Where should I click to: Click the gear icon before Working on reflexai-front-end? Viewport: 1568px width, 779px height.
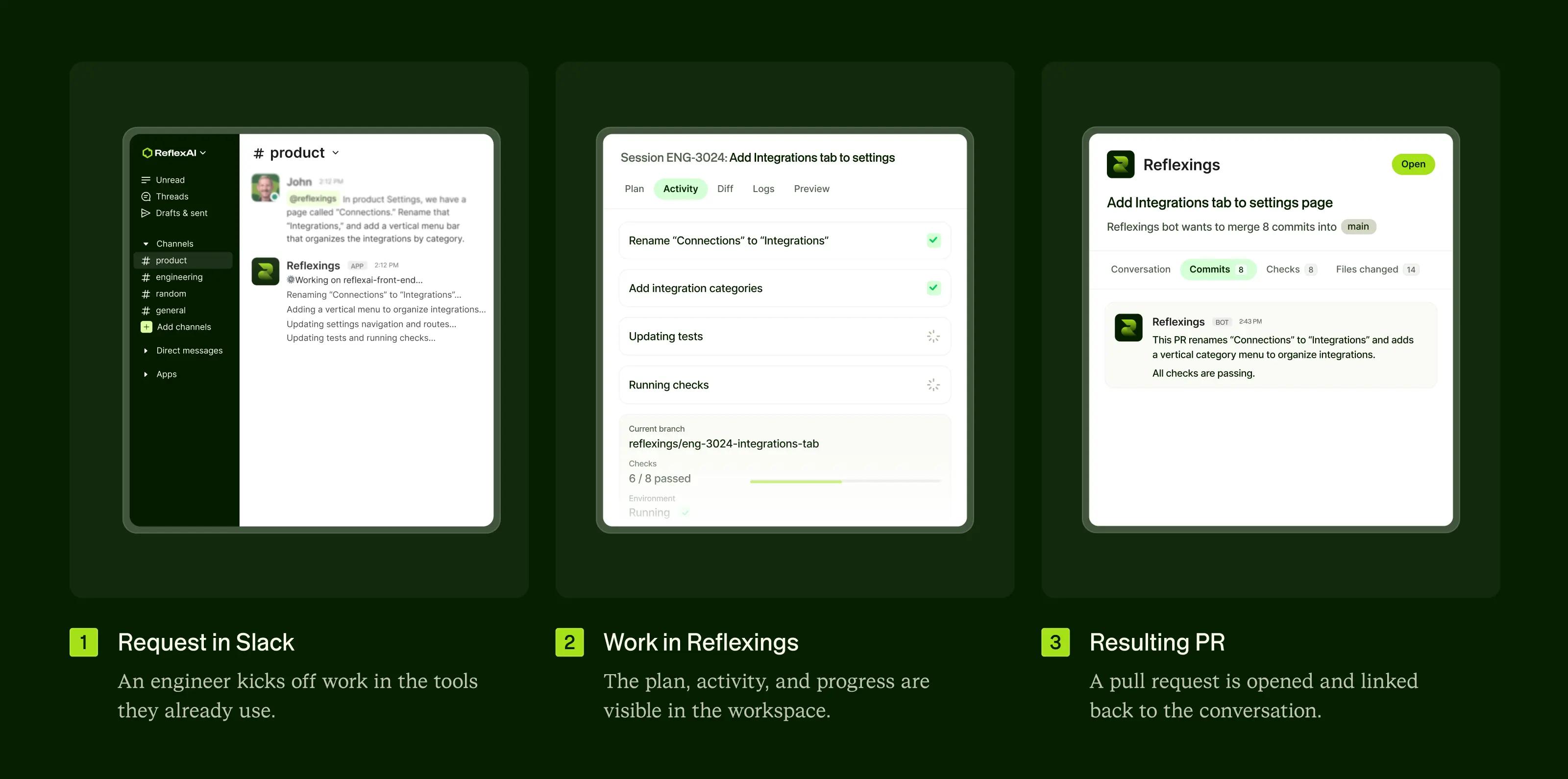[291, 279]
